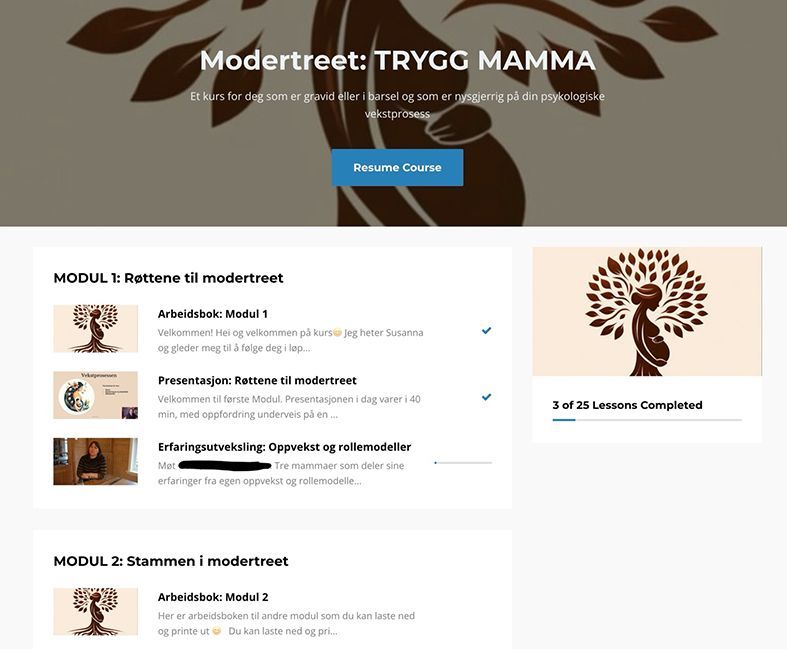Click the MODUL 2: Stammen i modertreet heading
Screen dimensions: 787x649
pos(171,561)
